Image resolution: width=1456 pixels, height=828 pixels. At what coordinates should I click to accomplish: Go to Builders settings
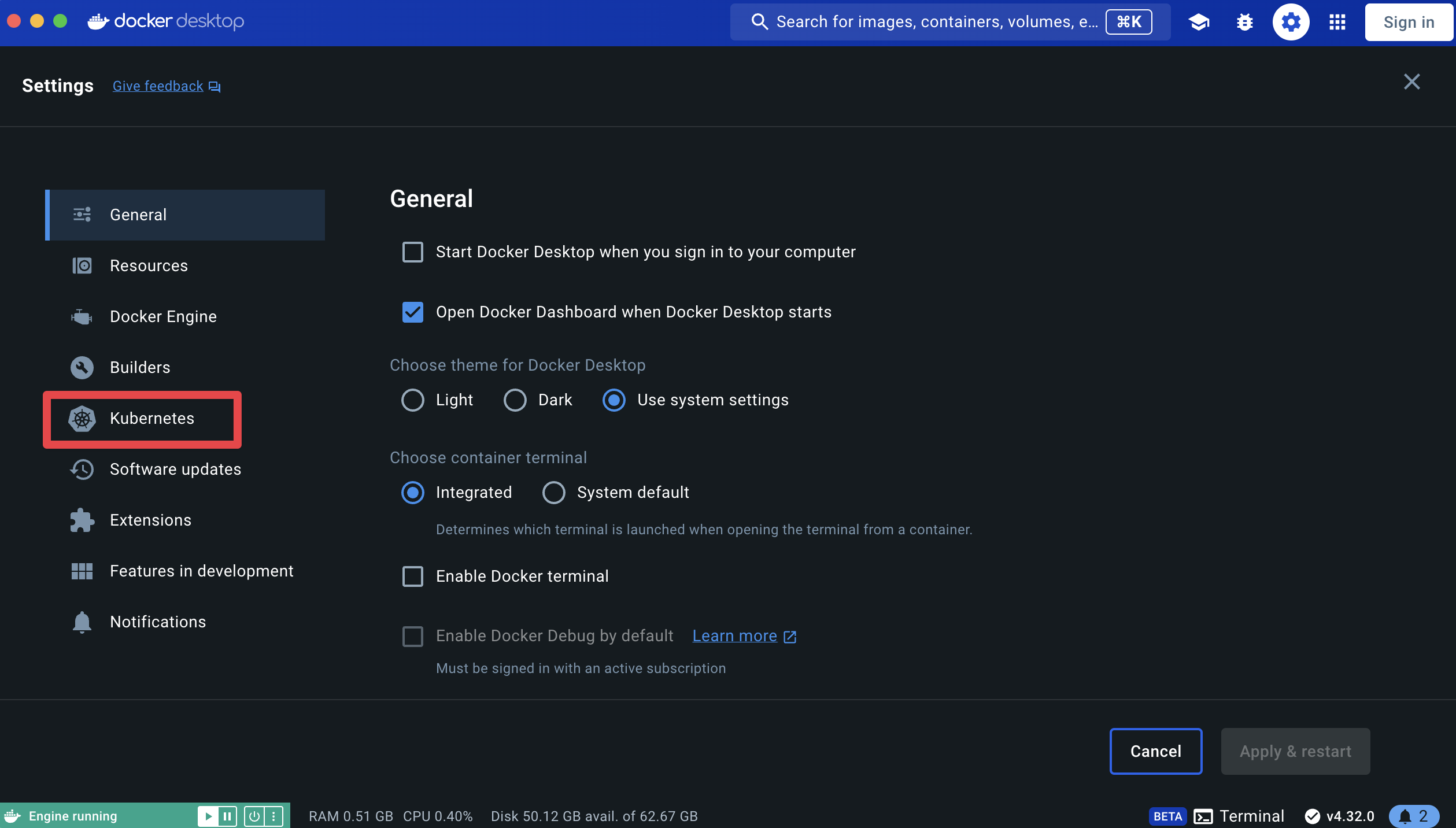[185, 367]
